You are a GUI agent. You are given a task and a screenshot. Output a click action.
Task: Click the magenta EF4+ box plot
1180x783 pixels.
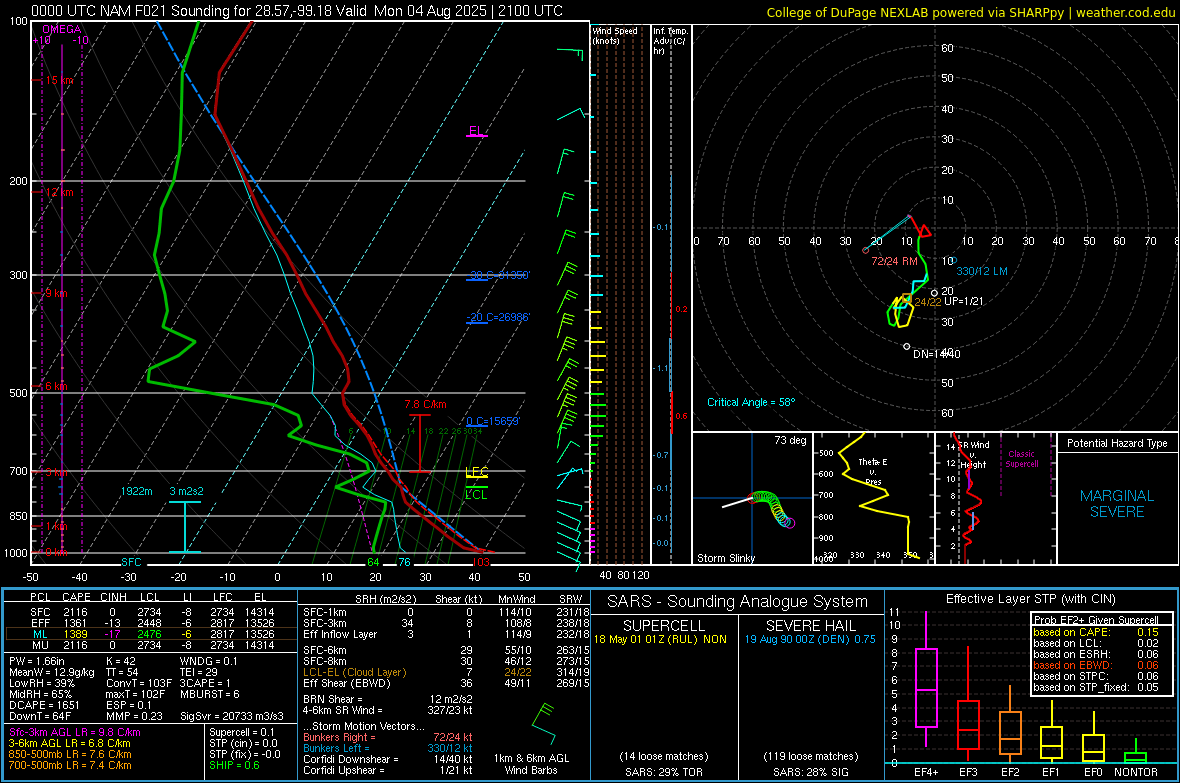[x=926, y=678]
